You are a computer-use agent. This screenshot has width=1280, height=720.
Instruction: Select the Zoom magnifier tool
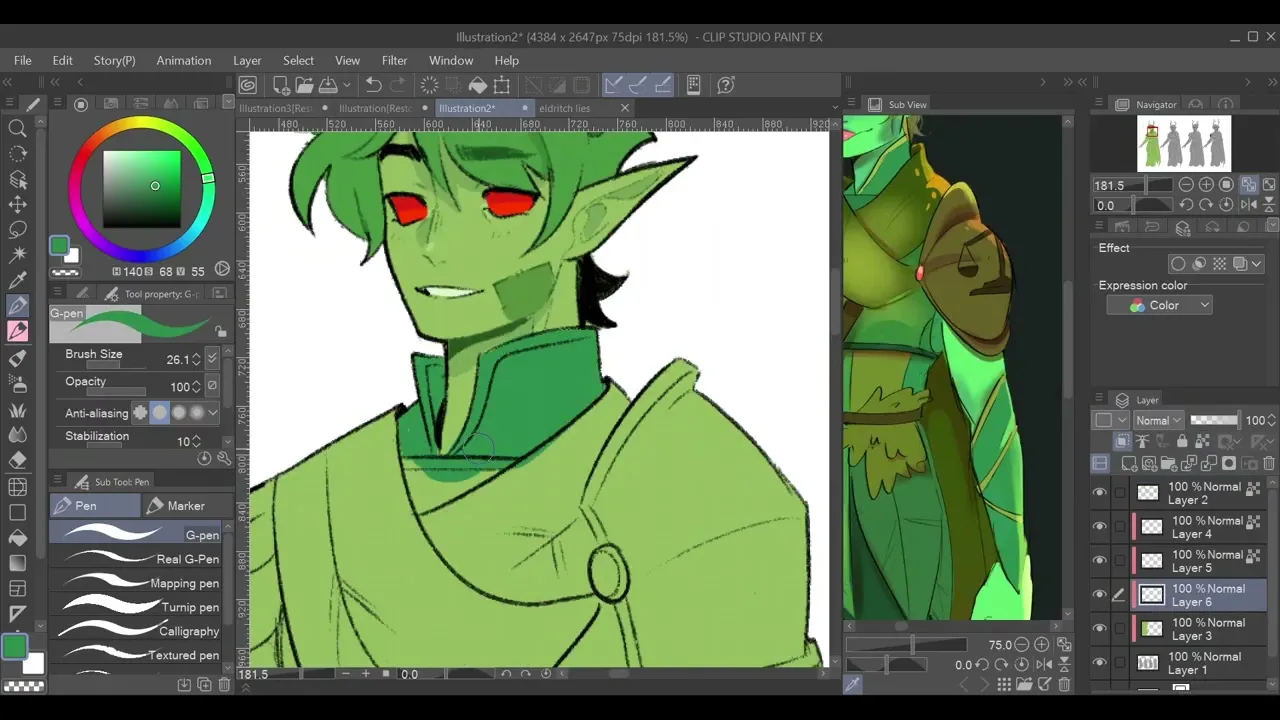coord(17,128)
